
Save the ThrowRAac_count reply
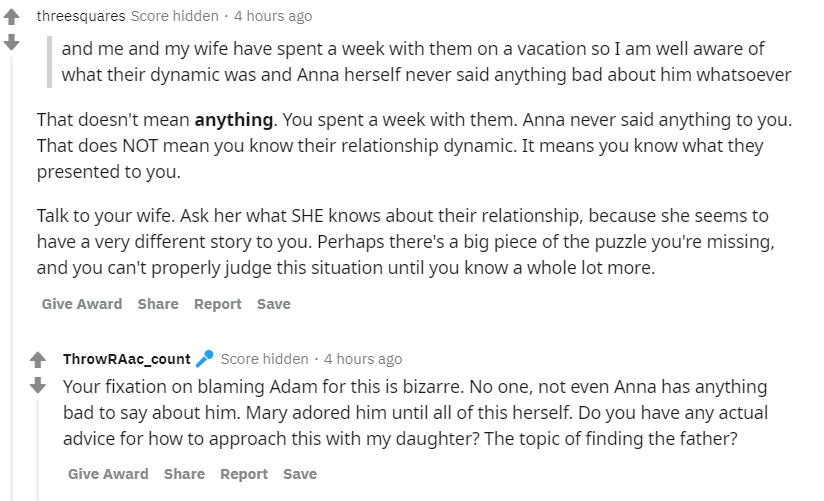tap(300, 474)
